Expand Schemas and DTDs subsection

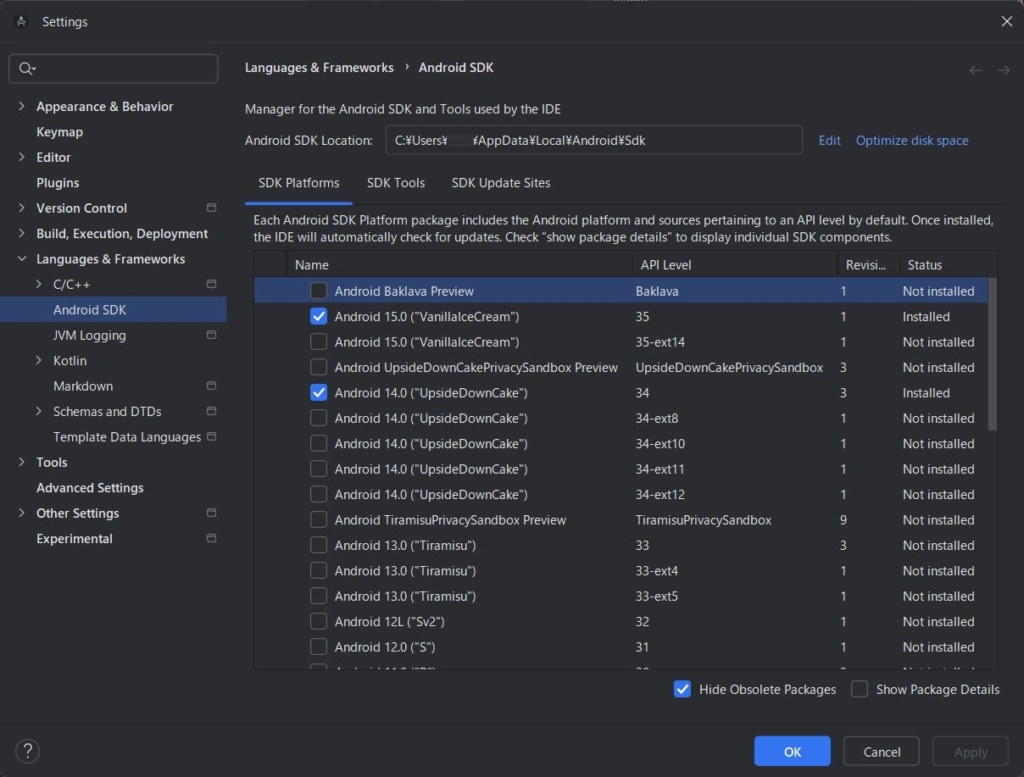tap(39, 412)
